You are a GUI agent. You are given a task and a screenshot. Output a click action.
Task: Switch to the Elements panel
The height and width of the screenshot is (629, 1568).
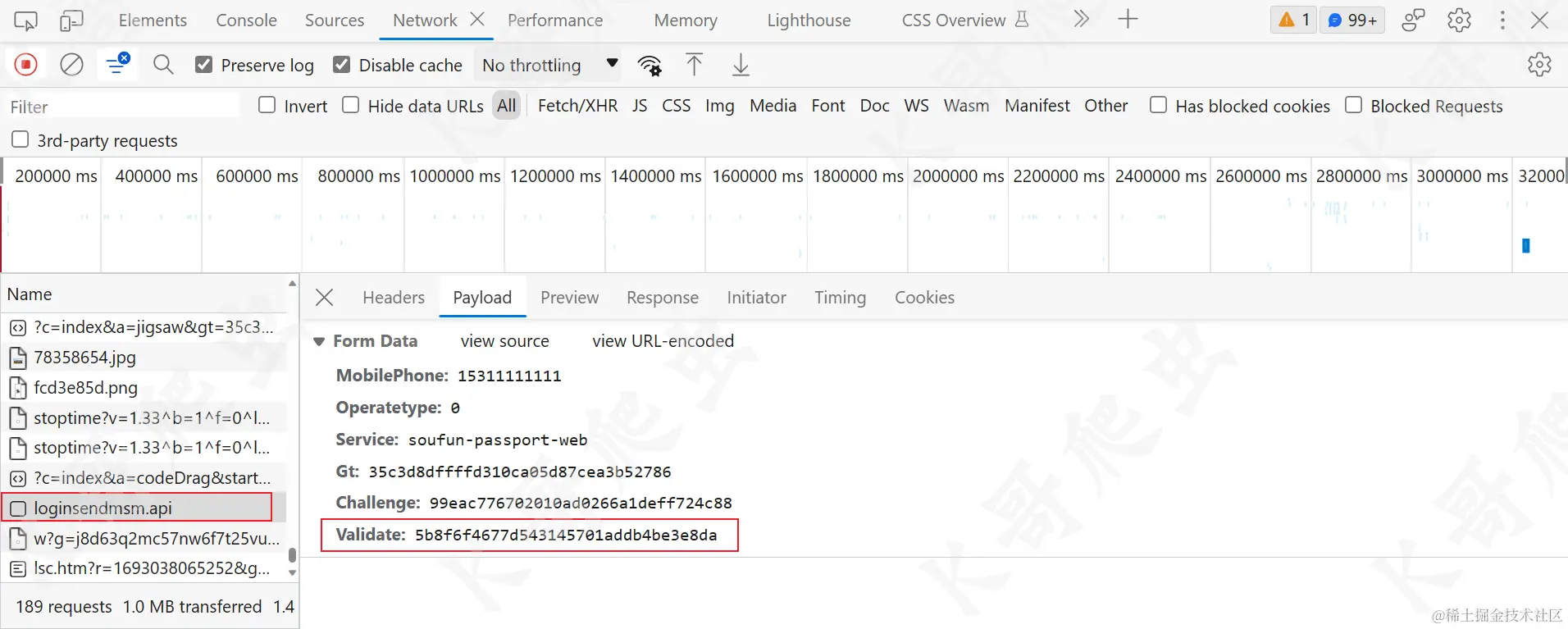click(153, 21)
